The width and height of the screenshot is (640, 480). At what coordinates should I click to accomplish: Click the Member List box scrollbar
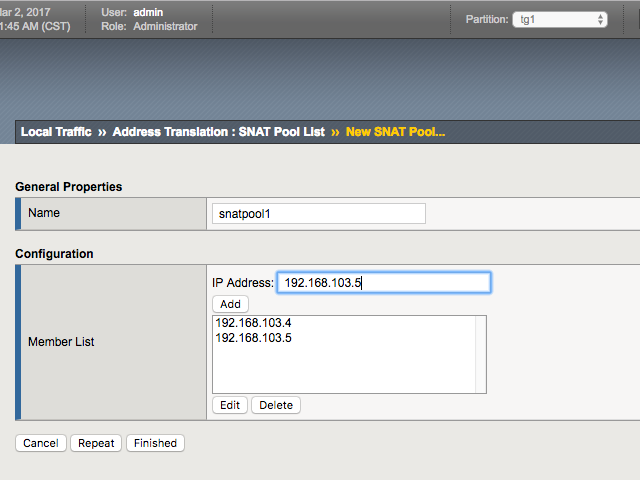coord(480,354)
